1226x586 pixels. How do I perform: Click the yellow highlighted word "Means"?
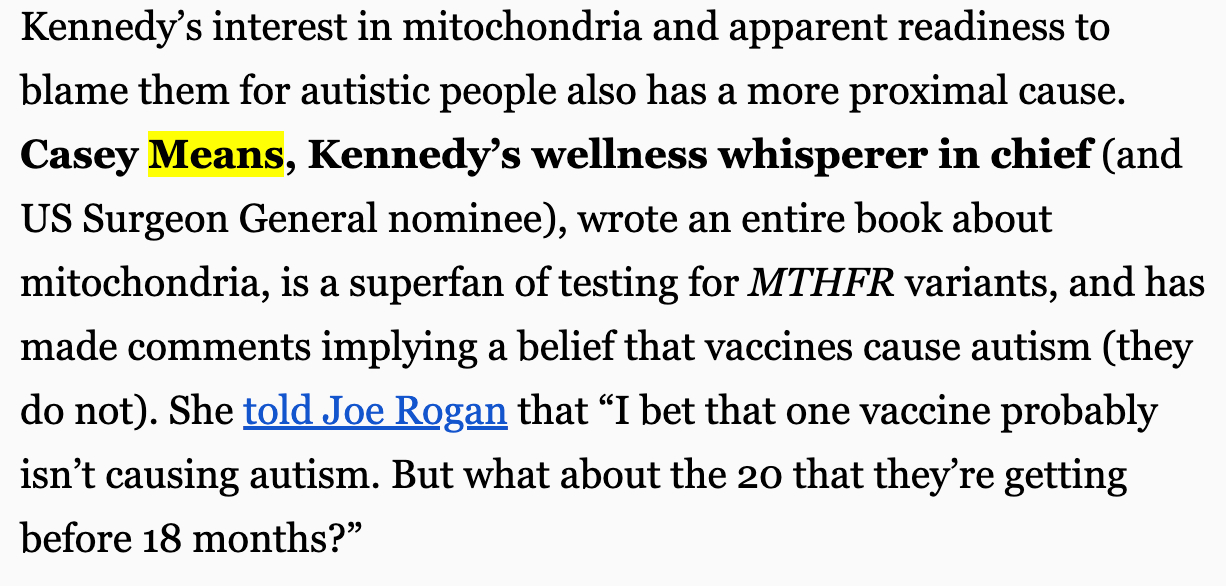[x=215, y=156]
